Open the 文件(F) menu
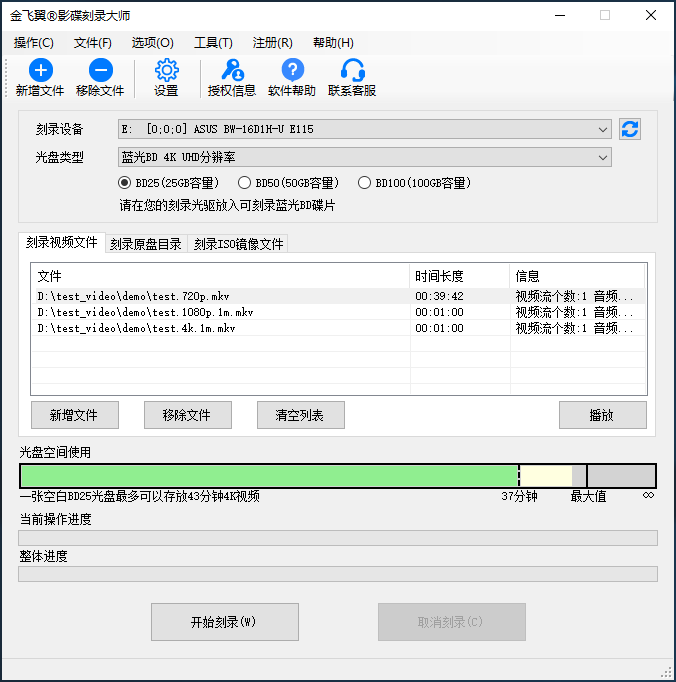The height and width of the screenshot is (682, 676). (x=93, y=43)
